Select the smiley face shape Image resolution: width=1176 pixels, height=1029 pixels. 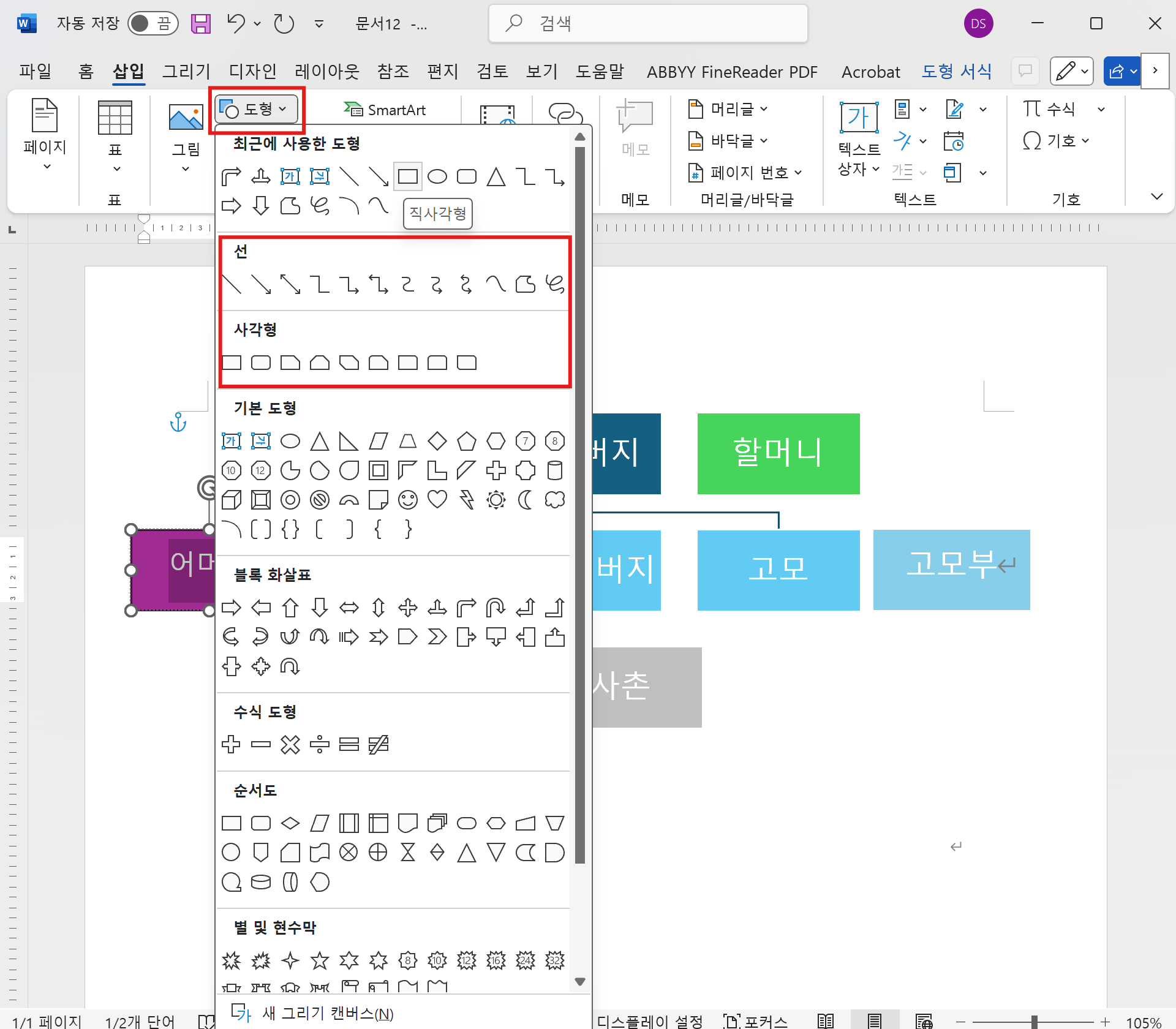click(407, 500)
